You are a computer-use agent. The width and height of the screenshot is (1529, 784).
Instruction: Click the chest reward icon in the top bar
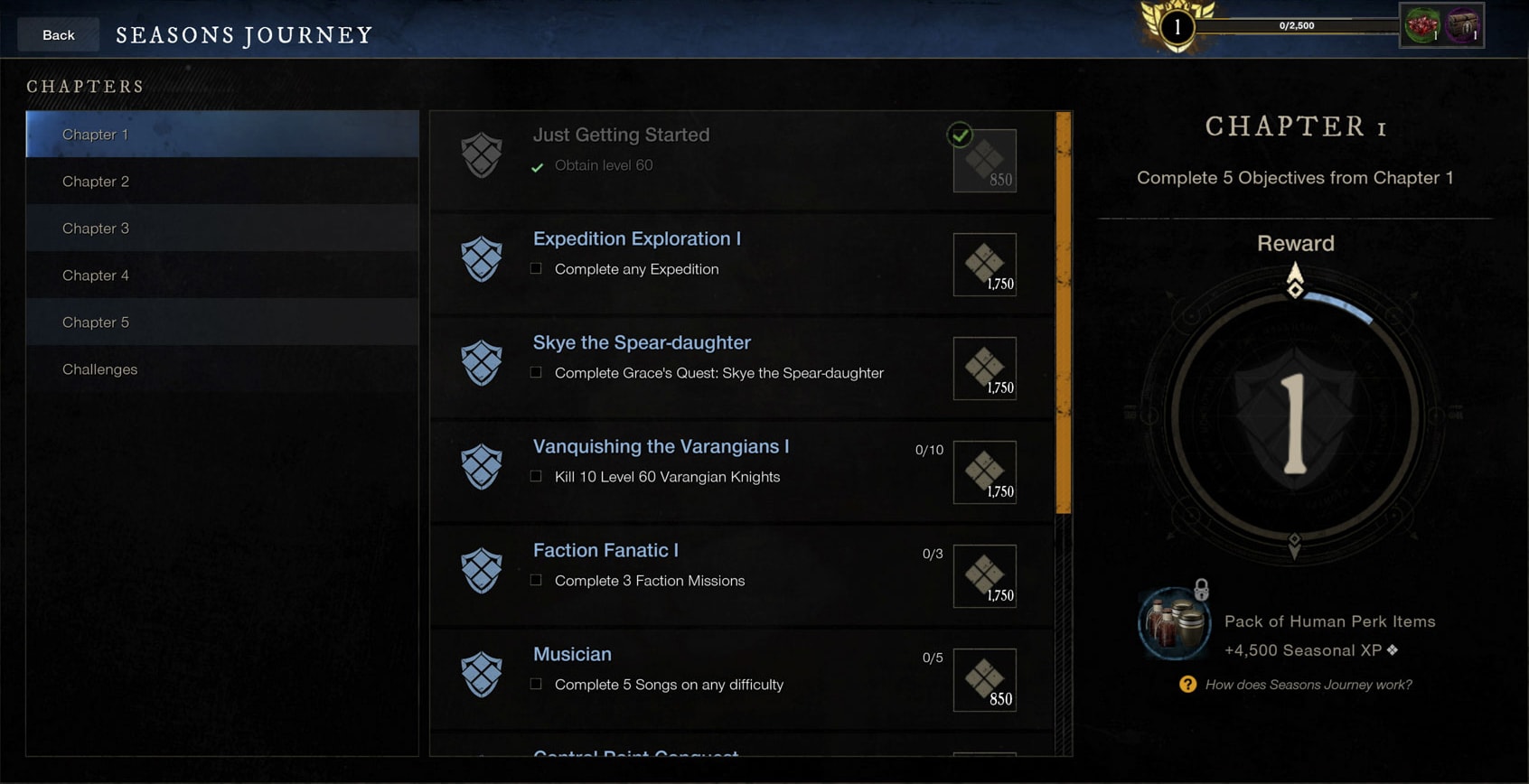coord(1462,26)
